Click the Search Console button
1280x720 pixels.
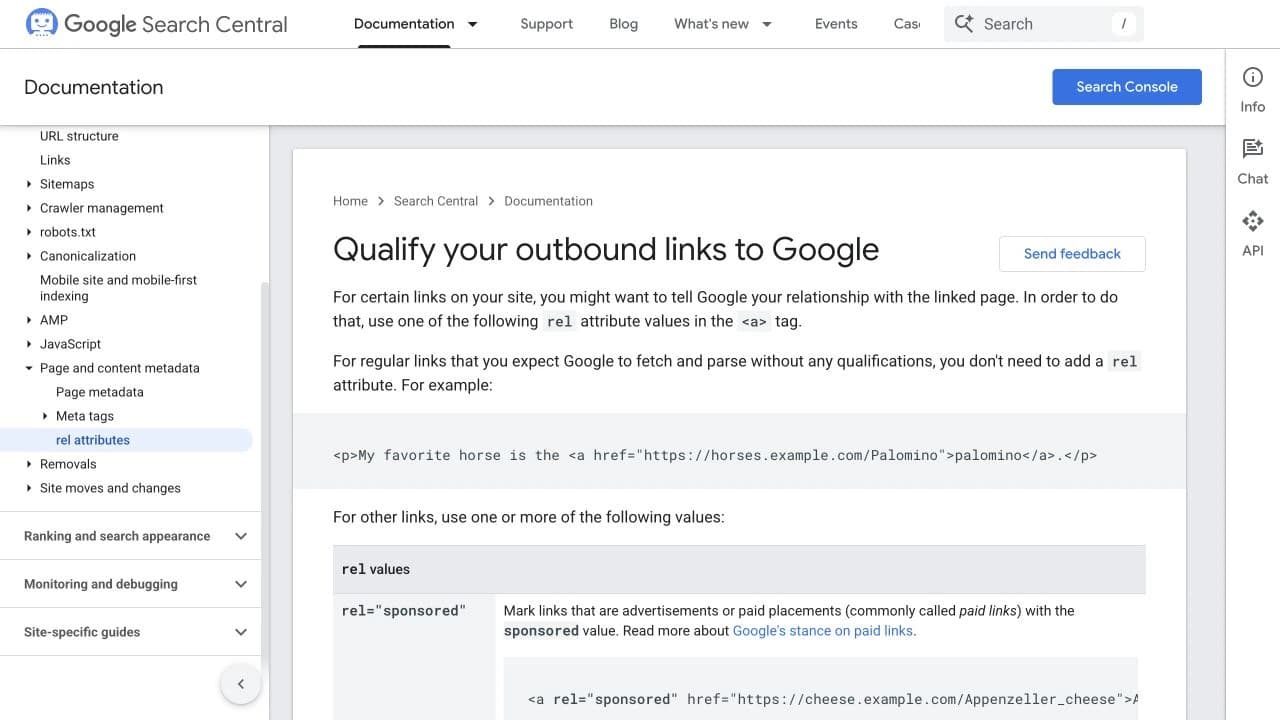(x=1127, y=87)
